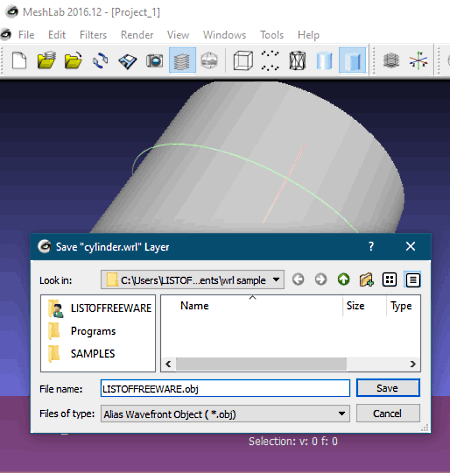Select Programs folder in sidebar
Screen dimensions: 450x474
(x=82, y=331)
